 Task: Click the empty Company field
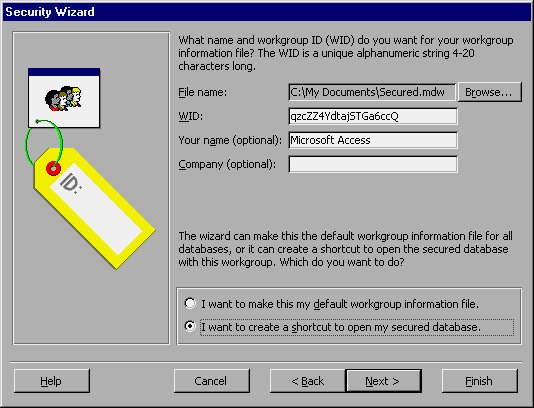pos(373,164)
